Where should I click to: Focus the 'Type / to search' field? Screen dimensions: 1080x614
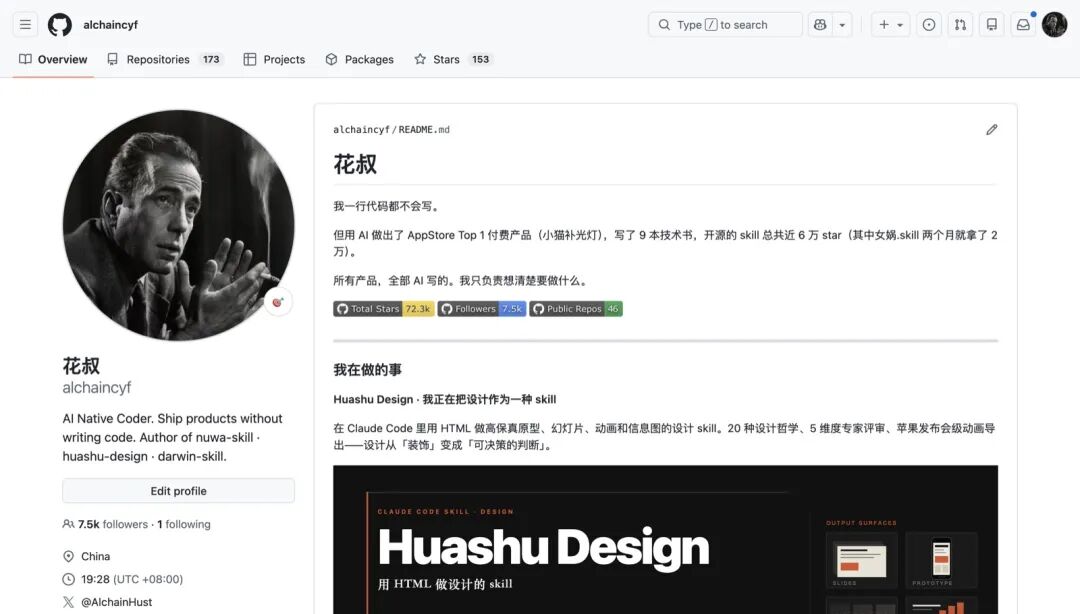(725, 25)
